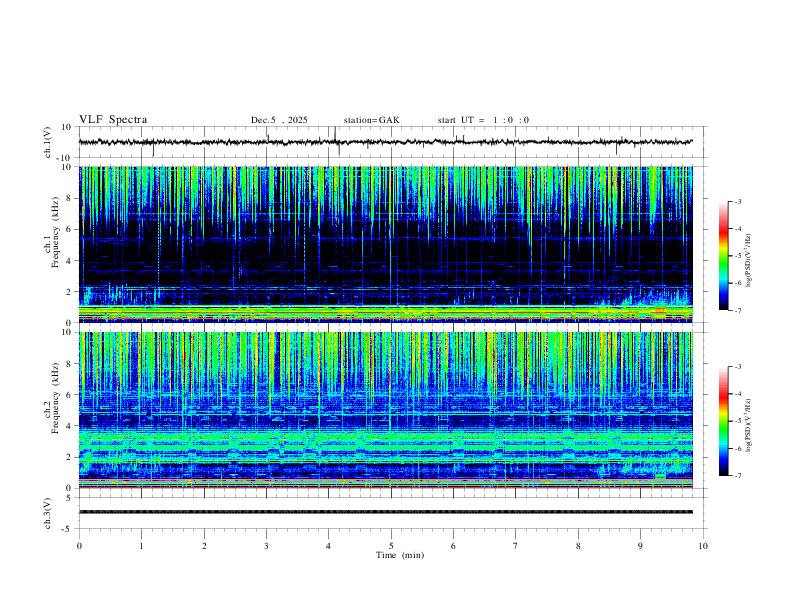
Task: Click time axis tick label "9"
Action: 640,546
